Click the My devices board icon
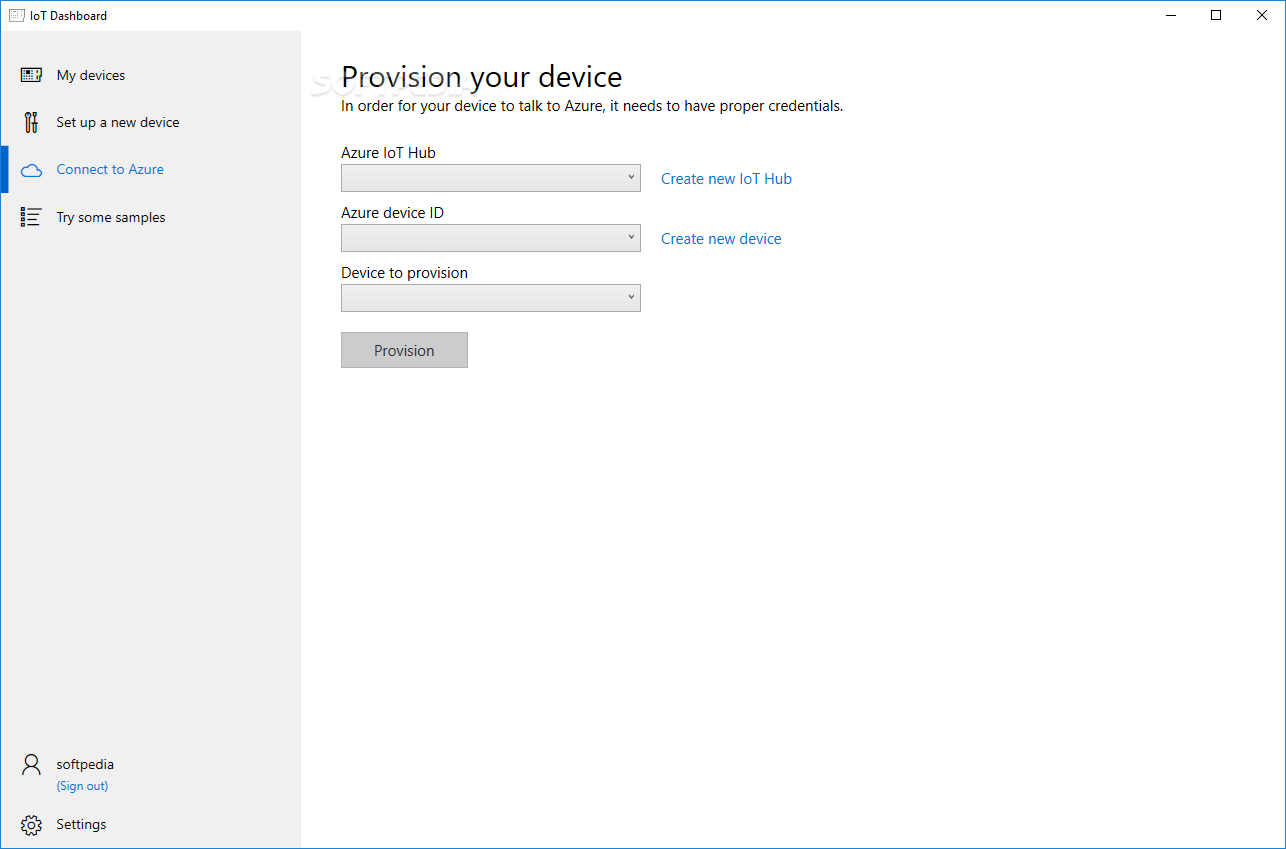This screenshot has height=849, width=1286. tap(31, 75)
